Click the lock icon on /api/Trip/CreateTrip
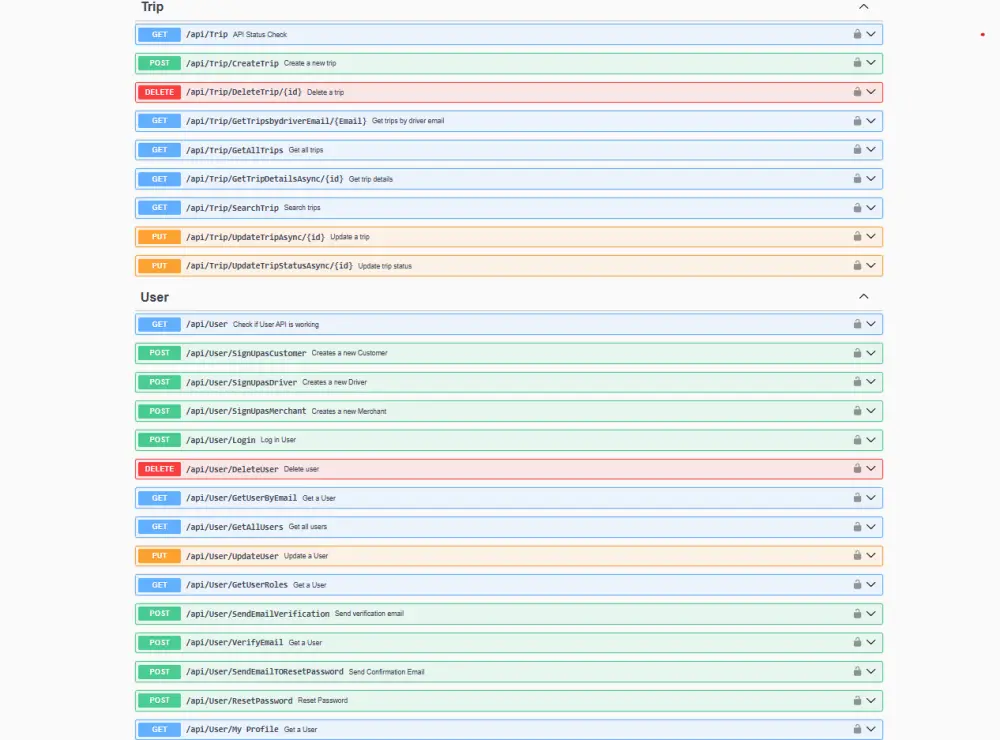The width and height of the screenshot is (1000, 740). (x=855, y=62)
